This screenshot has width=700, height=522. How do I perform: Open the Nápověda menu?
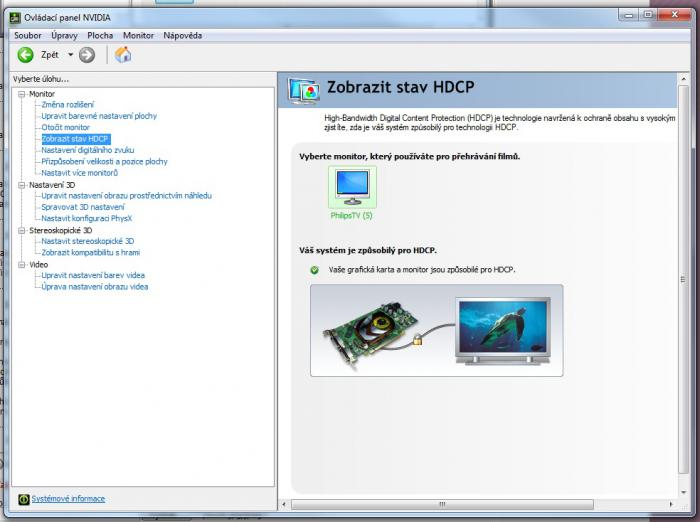(182, 35)
